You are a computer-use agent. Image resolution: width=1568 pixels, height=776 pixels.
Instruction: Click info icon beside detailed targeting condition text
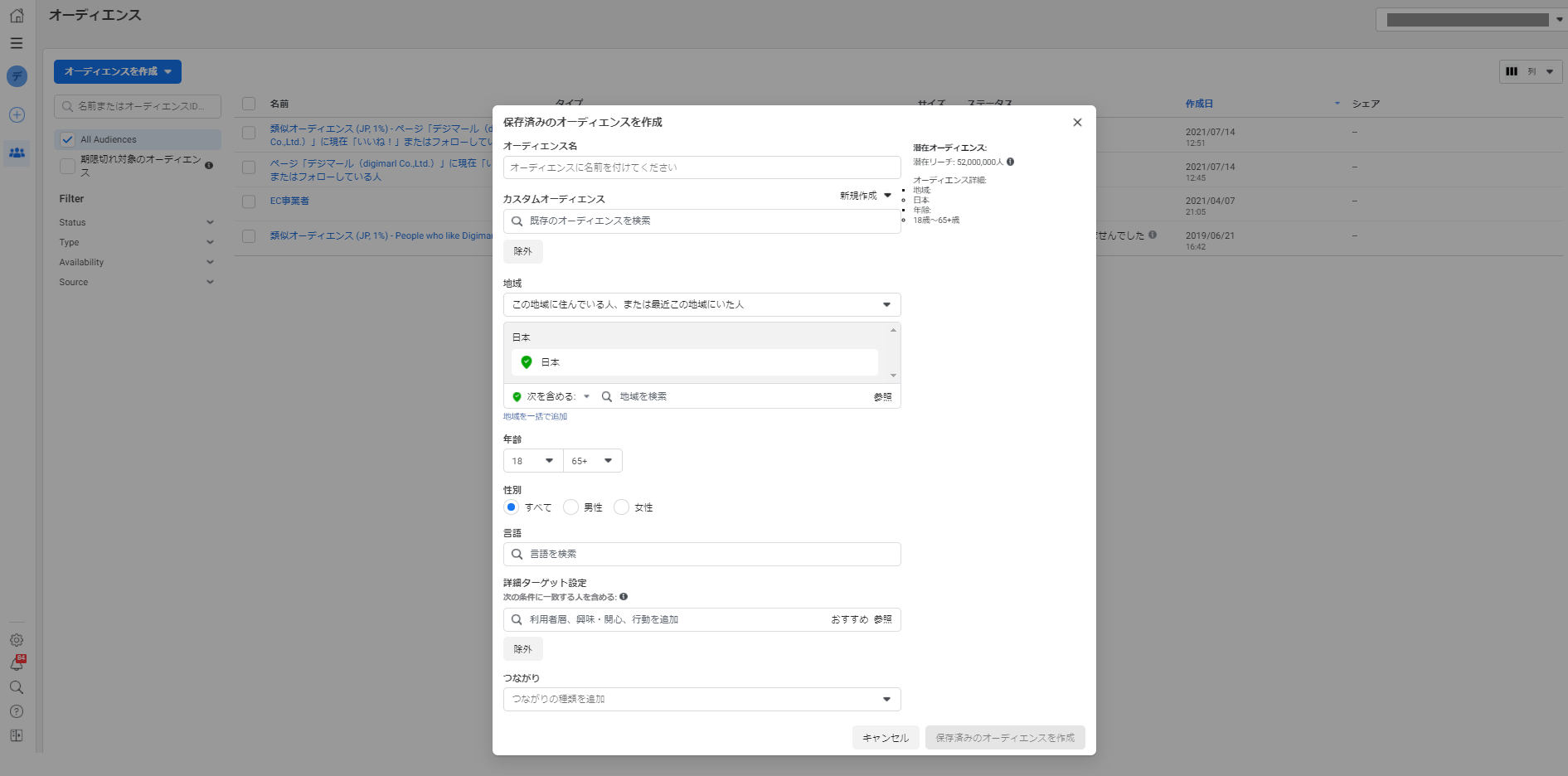(624, 596)
